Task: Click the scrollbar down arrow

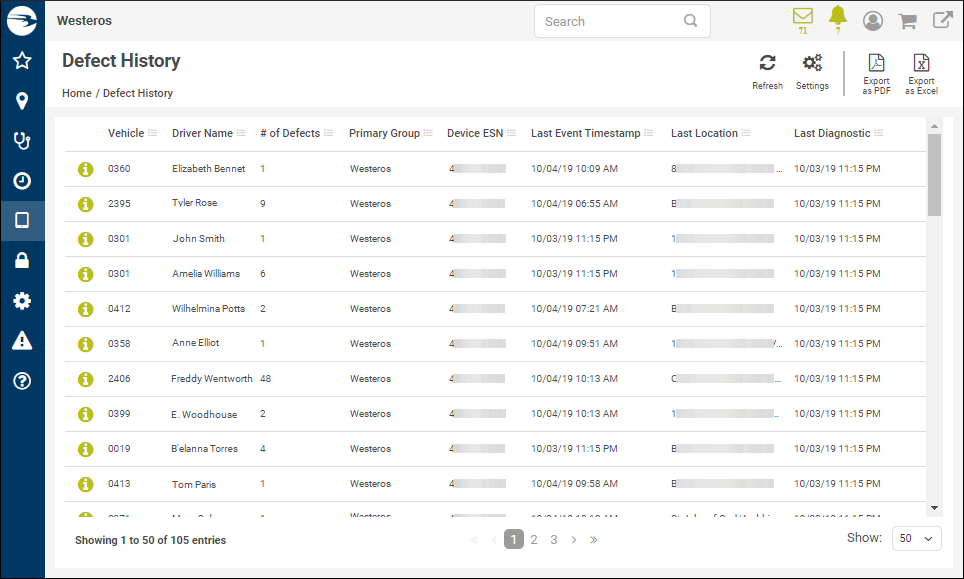Action: (934, 508)
